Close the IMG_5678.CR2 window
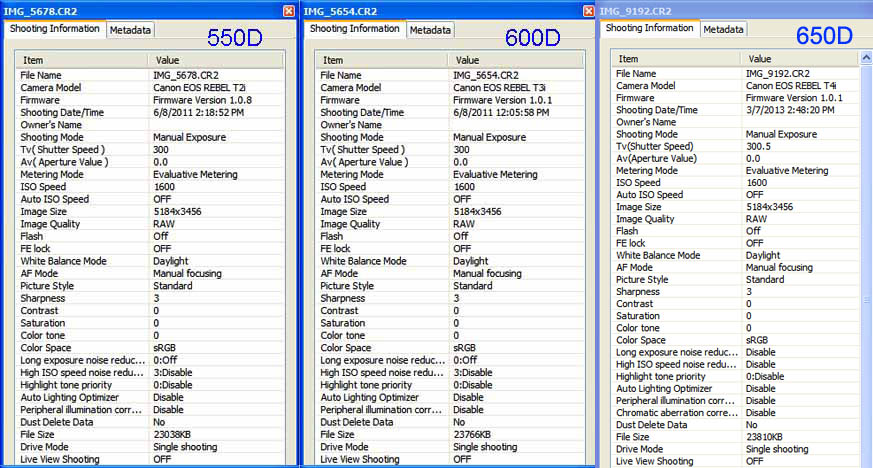Image resolution: width=873 pixels, height=468 pixels. pos(288,11)
